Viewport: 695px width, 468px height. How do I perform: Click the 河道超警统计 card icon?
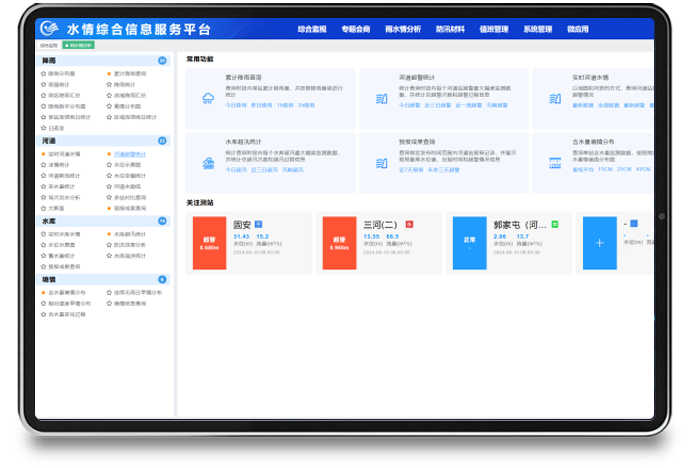tap(381, 98)
